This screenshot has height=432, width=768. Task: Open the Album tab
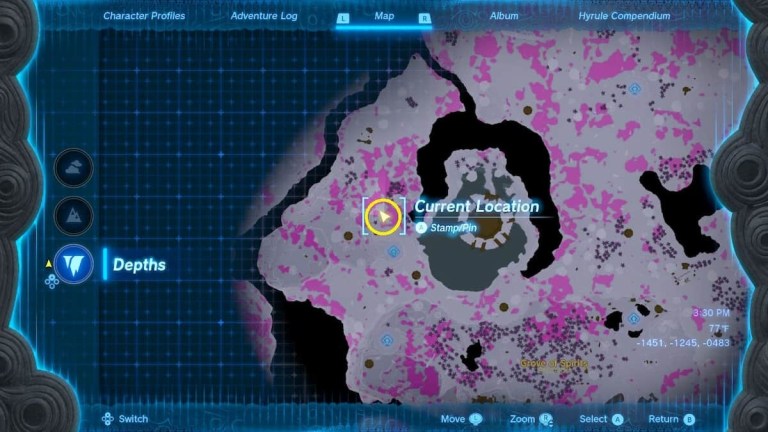coord(504,16)
